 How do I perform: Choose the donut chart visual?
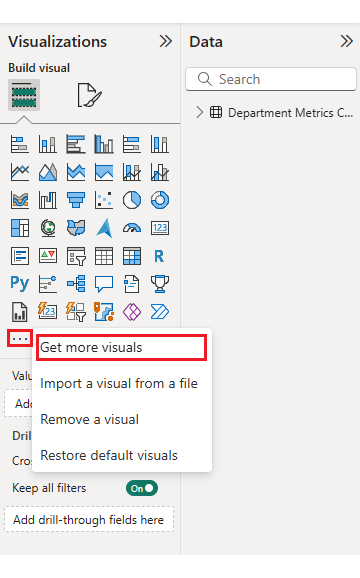coord(160,200)
